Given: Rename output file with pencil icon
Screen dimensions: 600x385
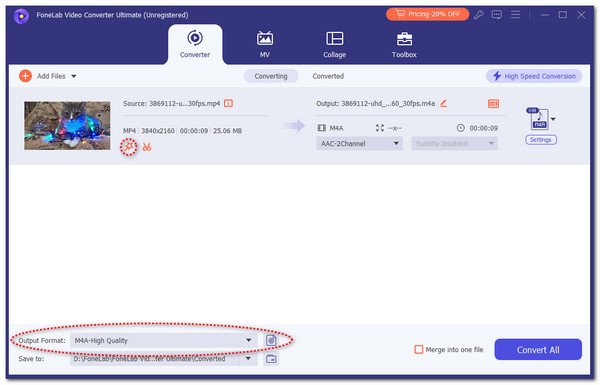Looking at the screenshot, I should (x=443, y=103).
